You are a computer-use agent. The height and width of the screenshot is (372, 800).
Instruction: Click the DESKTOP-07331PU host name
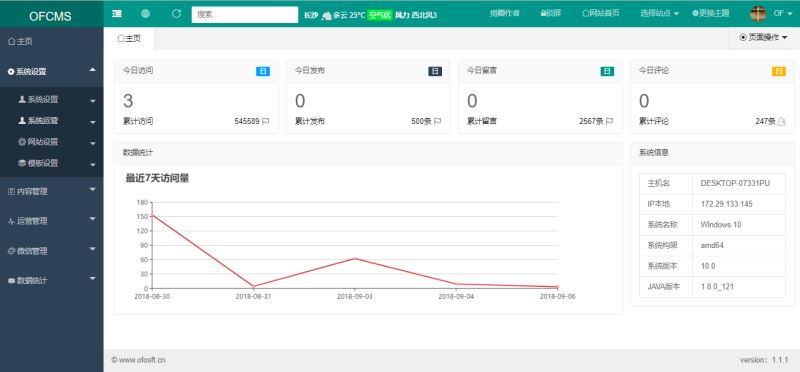point(735,183)
